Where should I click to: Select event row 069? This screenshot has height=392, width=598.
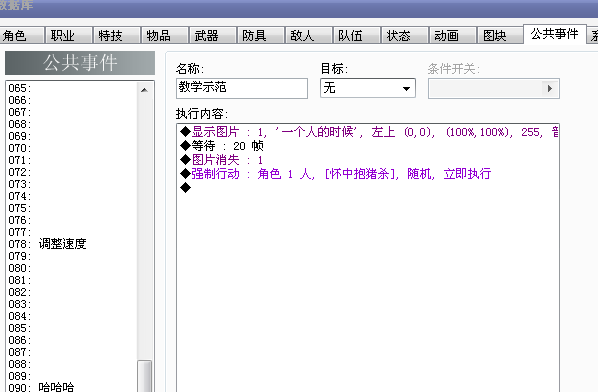click(72, 136)
